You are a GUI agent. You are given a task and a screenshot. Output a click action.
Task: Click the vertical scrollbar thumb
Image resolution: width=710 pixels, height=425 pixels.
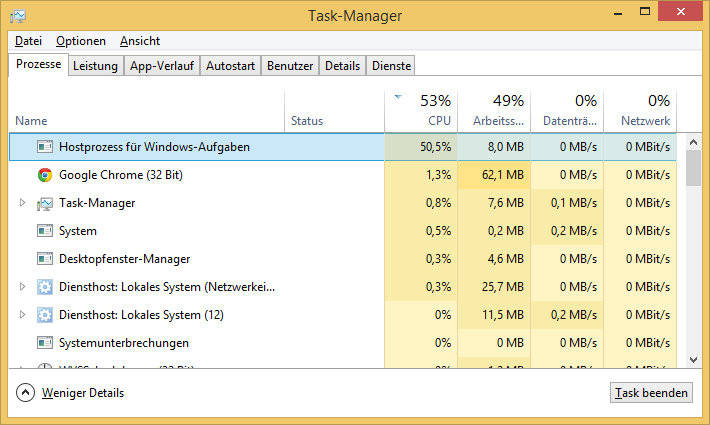pos(693,168)
